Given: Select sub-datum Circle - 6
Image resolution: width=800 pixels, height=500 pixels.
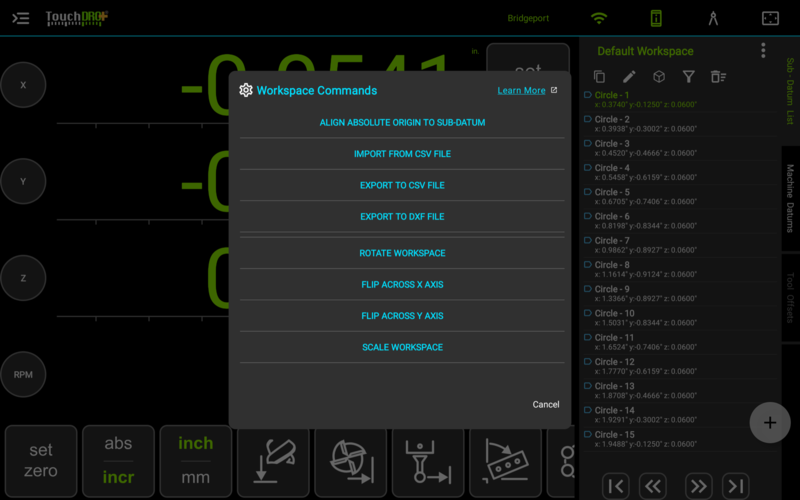Looking at the screenshot, I should pos(680,221).
